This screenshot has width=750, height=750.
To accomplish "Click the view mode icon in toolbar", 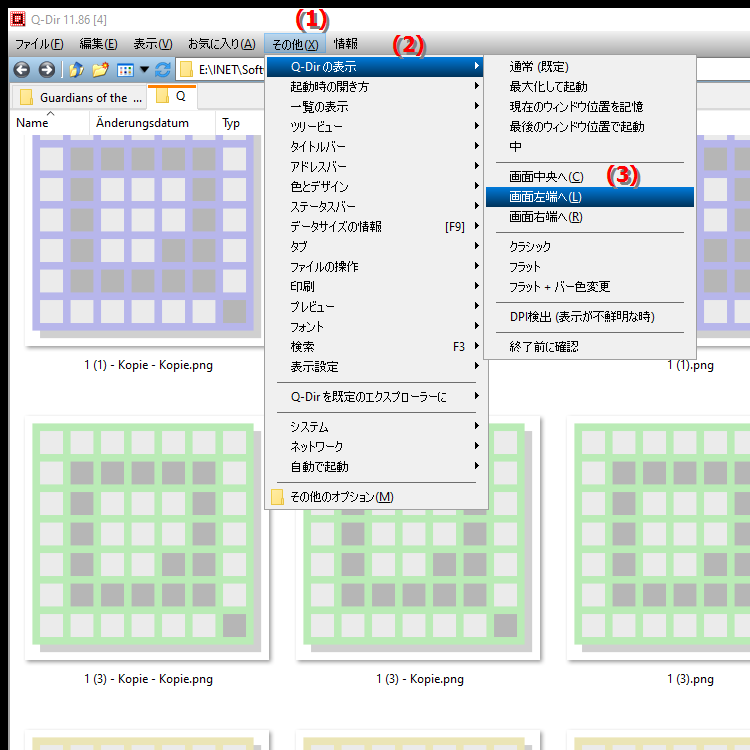I will tap(125, 70).
